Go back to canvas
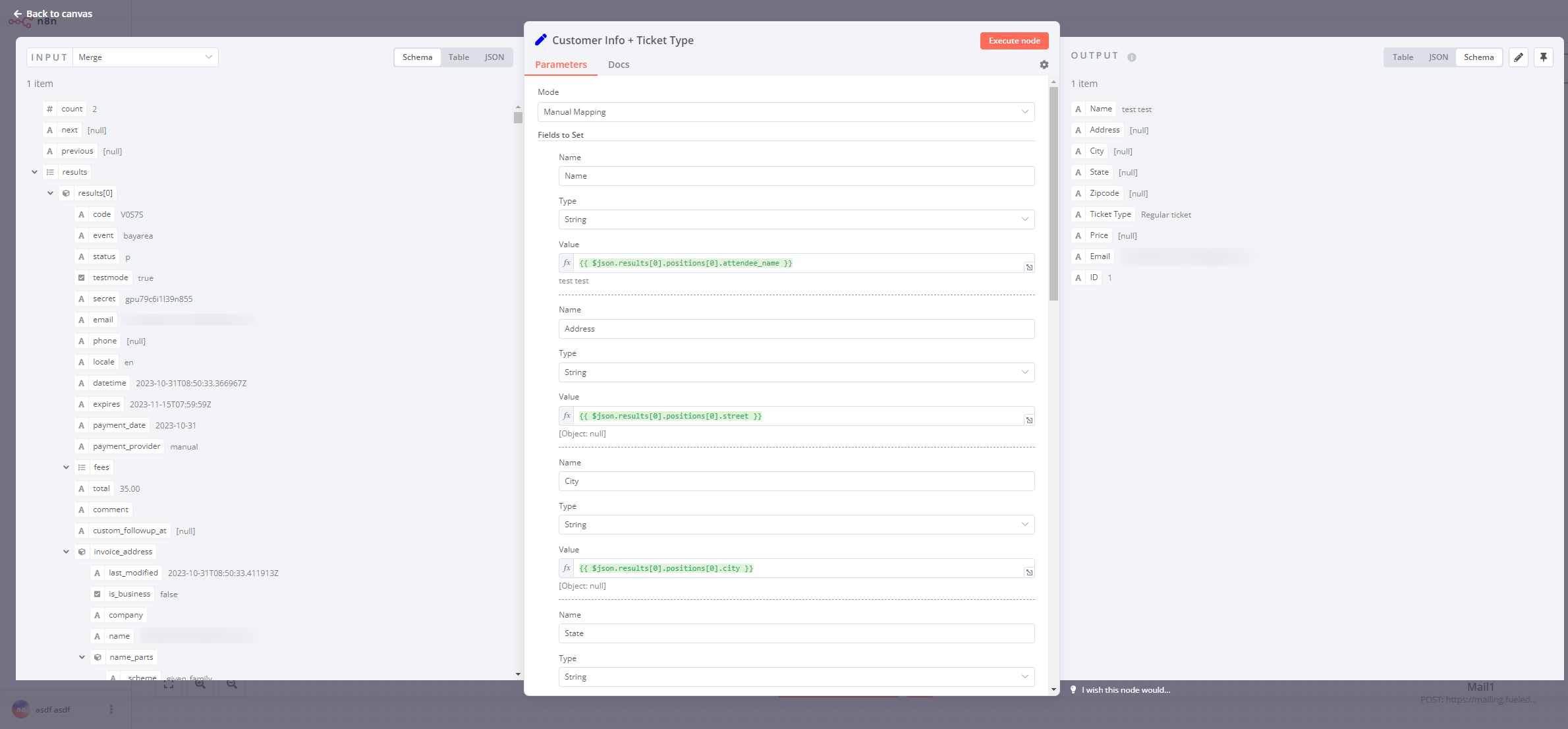The height and width of the screenshot is (729, 1568). coord(53,14)
